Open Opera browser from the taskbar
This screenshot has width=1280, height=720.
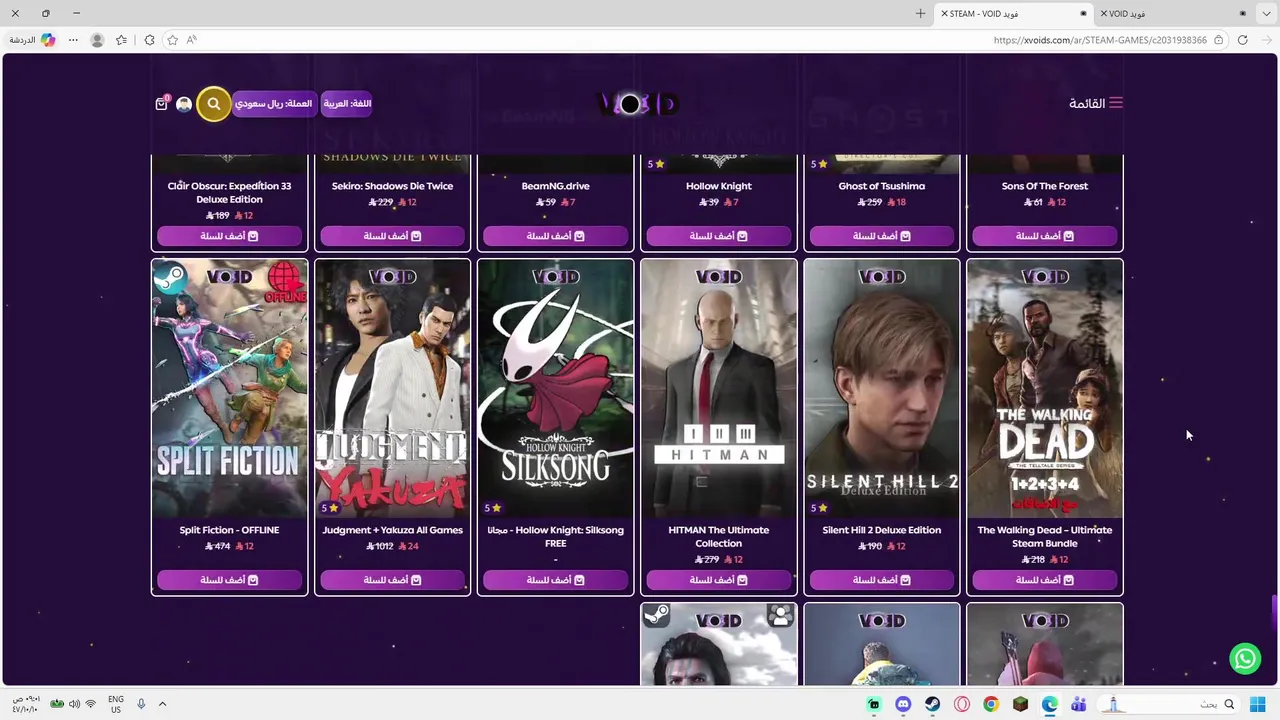tap(962, 704)
